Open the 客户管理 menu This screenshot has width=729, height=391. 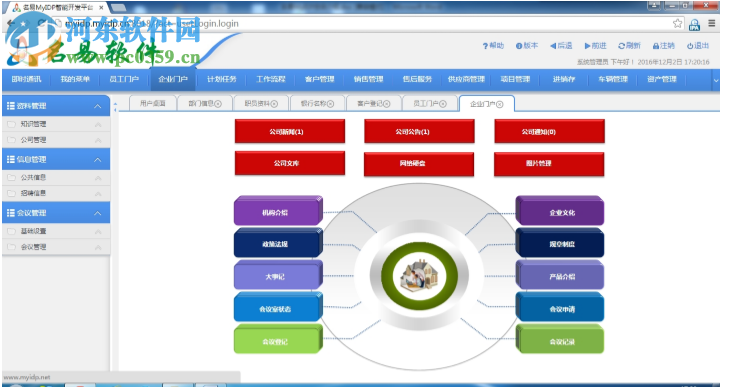(319, 80)
